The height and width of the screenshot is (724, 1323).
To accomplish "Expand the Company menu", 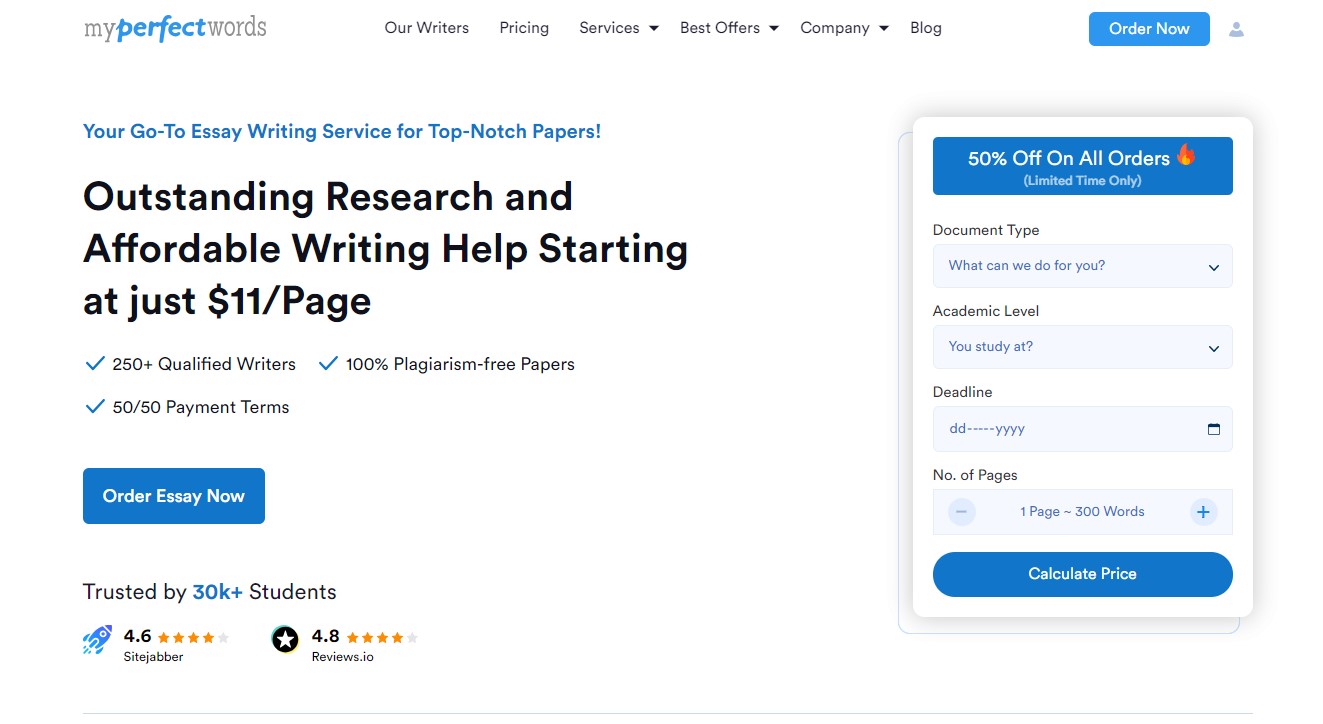I will click(x=843, y=28).
